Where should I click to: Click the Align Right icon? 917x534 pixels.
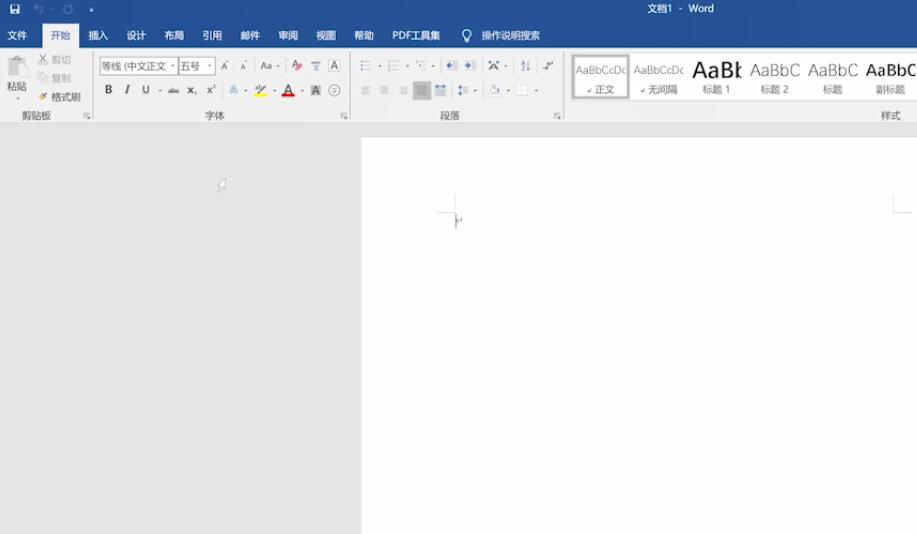pos(403,90)
